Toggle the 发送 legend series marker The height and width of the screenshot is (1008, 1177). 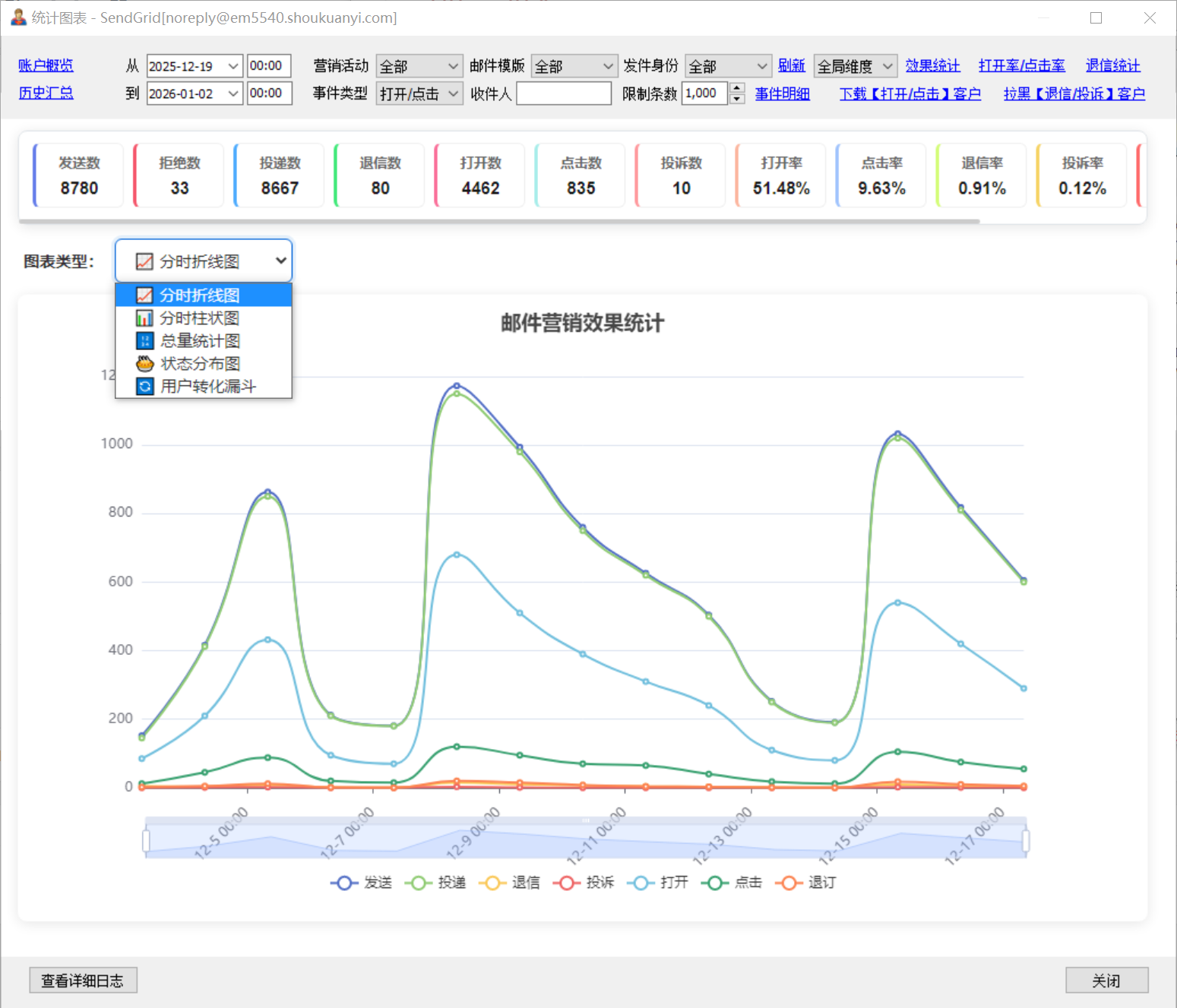[x=344, y=883]
